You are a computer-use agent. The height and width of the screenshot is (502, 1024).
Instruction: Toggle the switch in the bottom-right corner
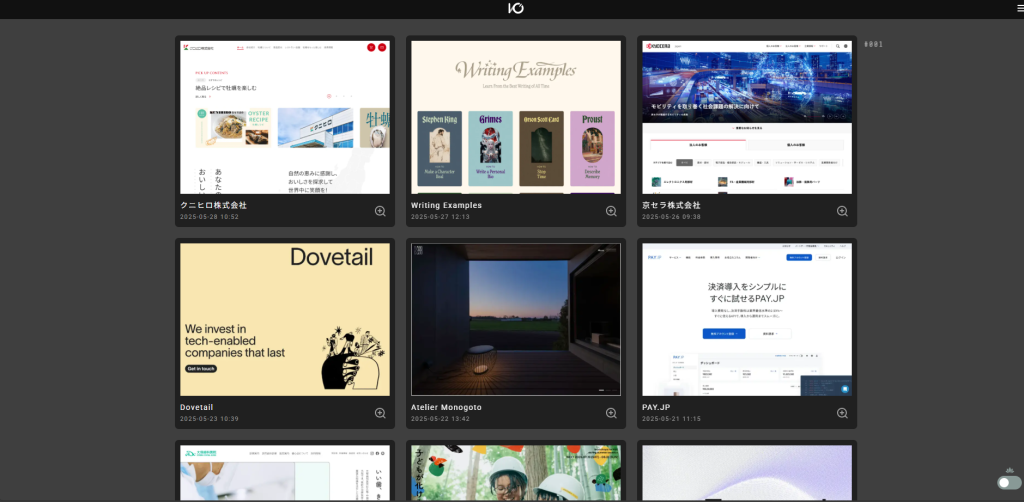(x=1009, y=482)
